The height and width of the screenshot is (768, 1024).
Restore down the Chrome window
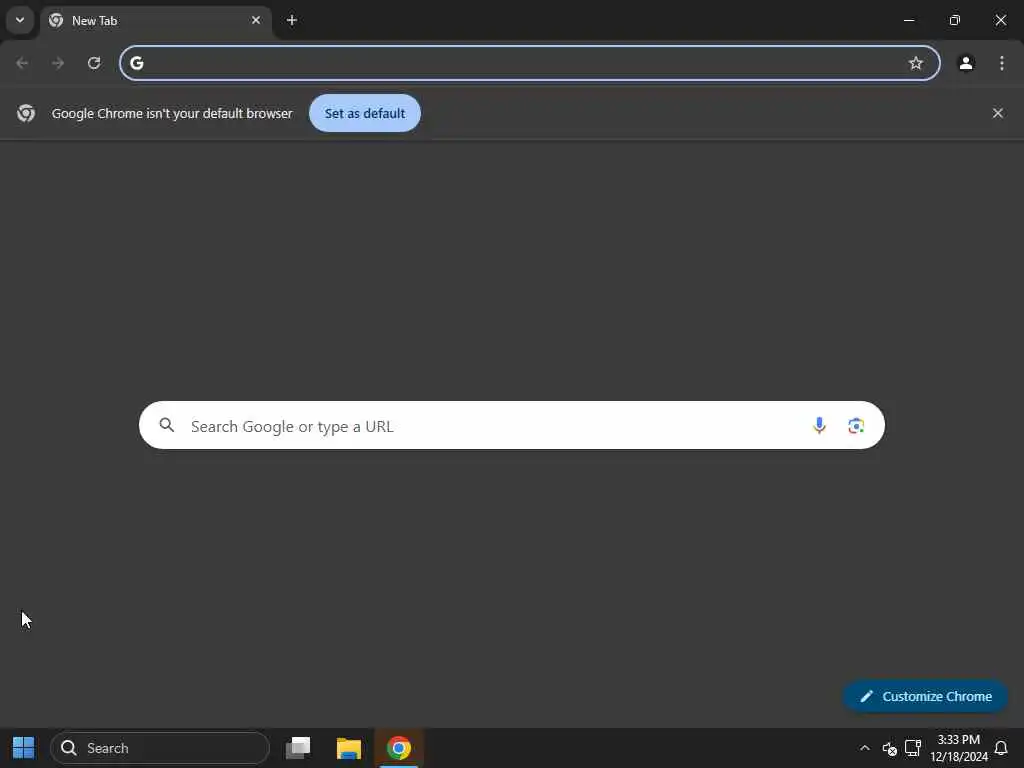pos(955,20)
